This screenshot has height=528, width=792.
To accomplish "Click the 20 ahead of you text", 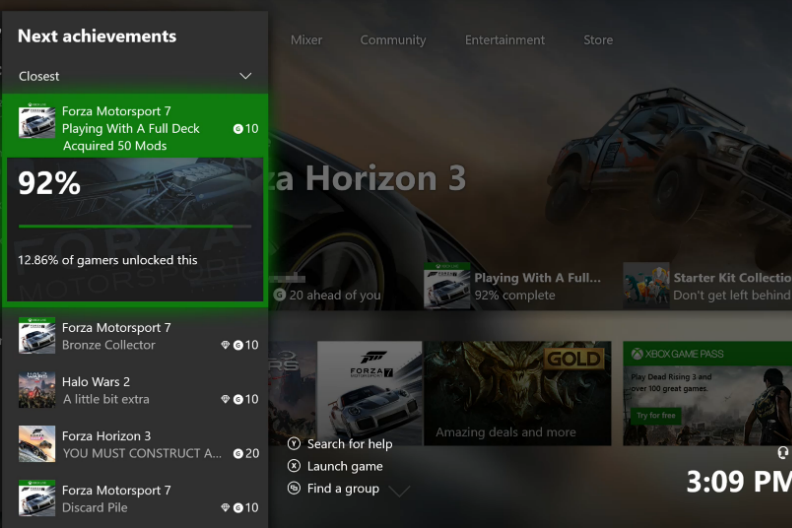I will [334, 295].
